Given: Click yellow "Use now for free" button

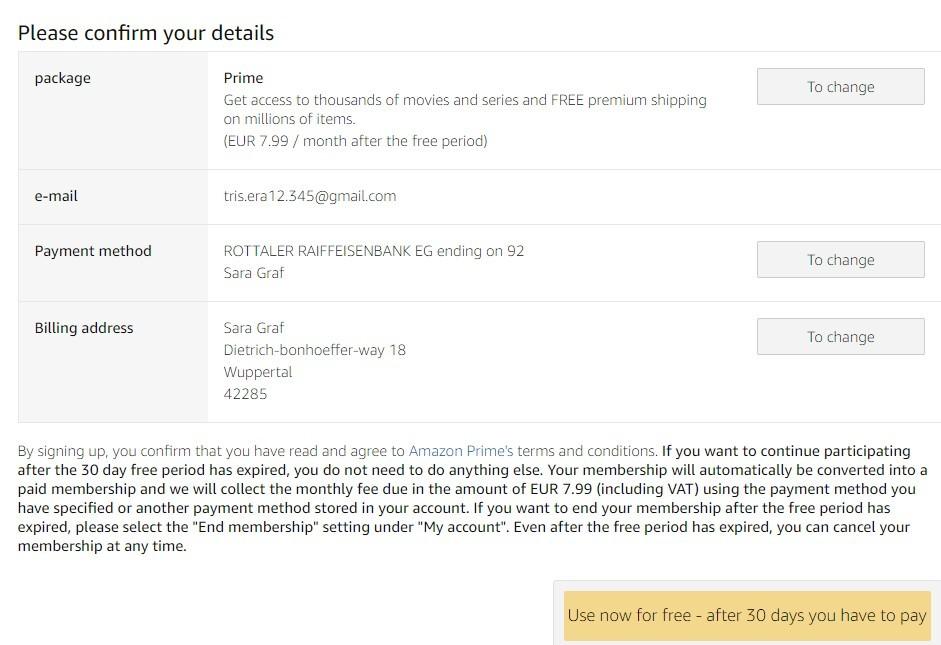Looking at the screenshot, I should pos(746,615).
